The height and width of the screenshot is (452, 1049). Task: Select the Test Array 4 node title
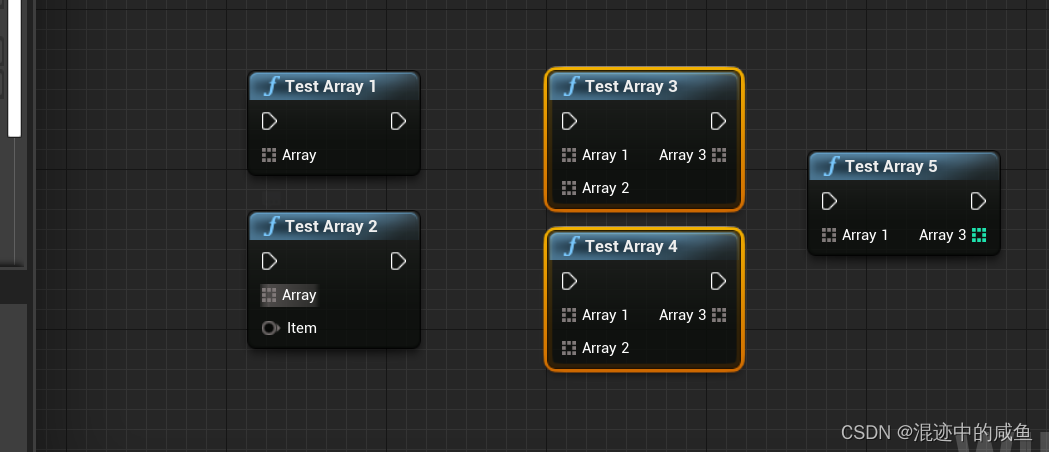tap(631, 246)
